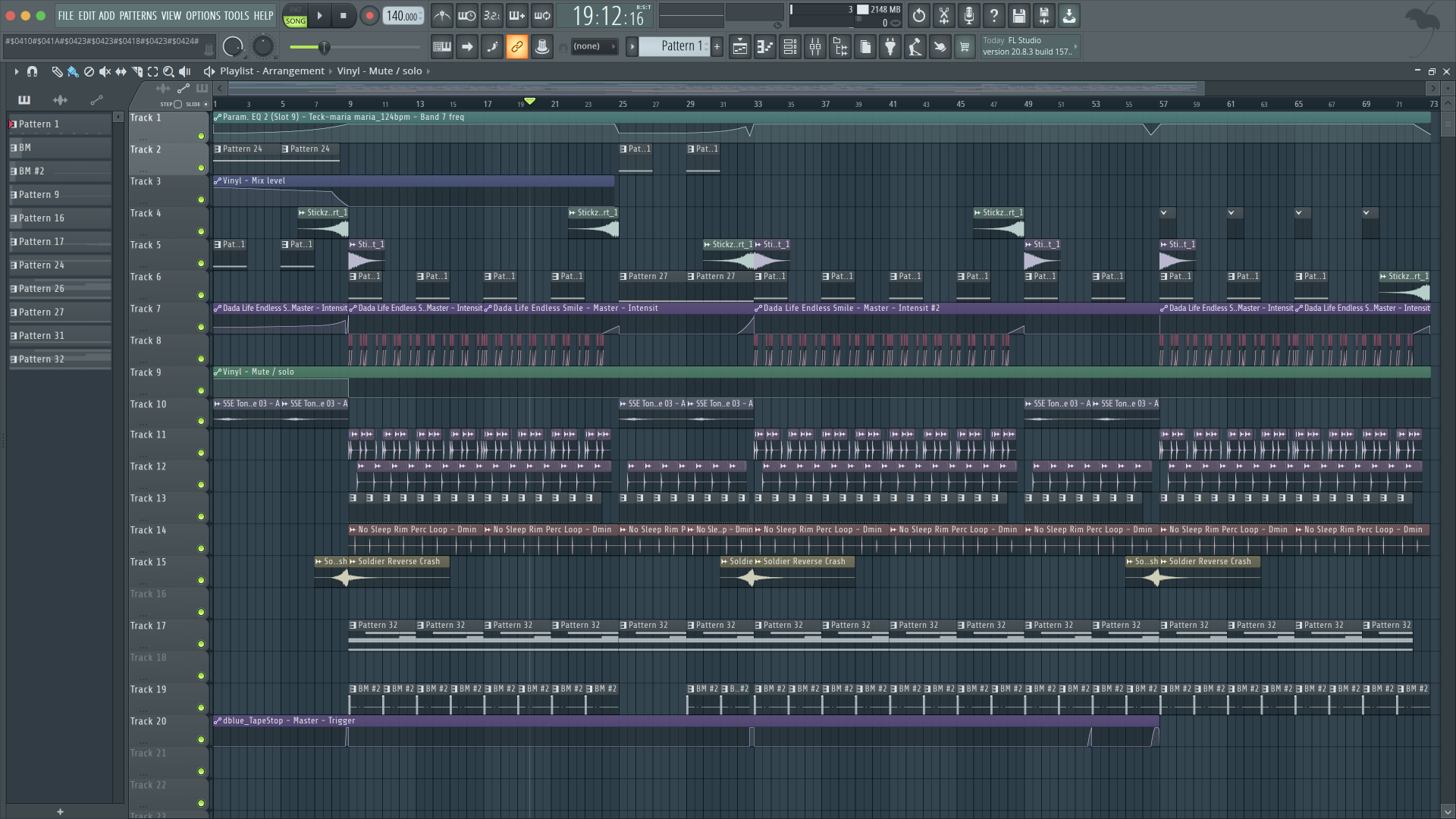Toggle playlist auto-scrolling arrow

pyautogui.click(x=467, y=47)
